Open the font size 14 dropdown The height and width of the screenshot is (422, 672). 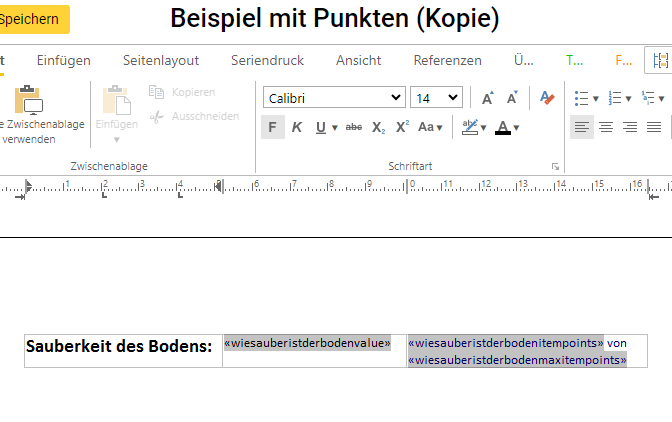(436, 98)
